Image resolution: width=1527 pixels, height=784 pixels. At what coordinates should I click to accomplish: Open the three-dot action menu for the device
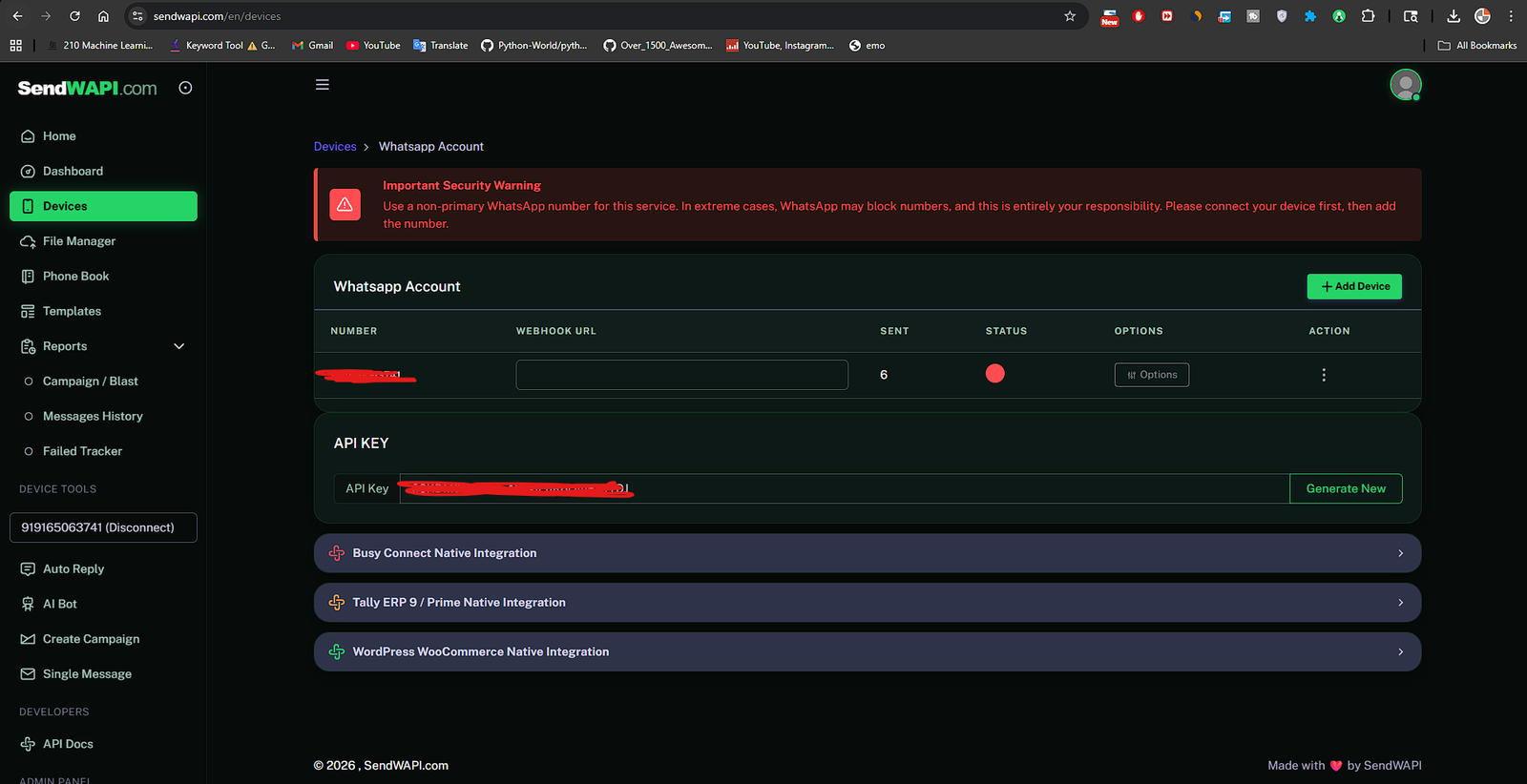coord(1324,375)
